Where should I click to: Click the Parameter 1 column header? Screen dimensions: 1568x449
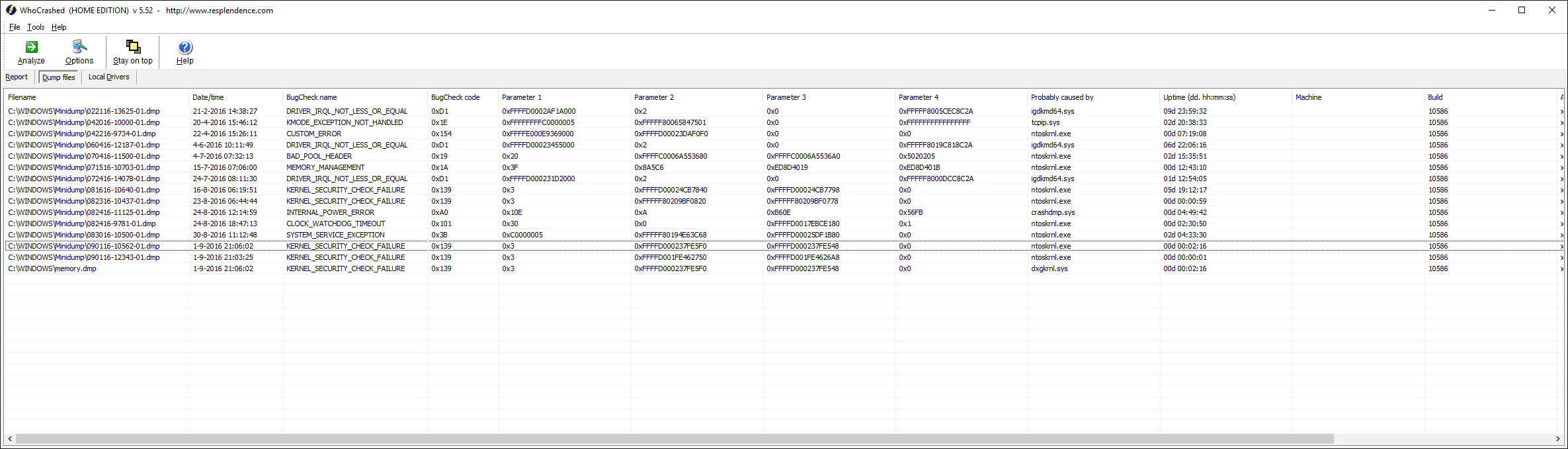(565, 97)
